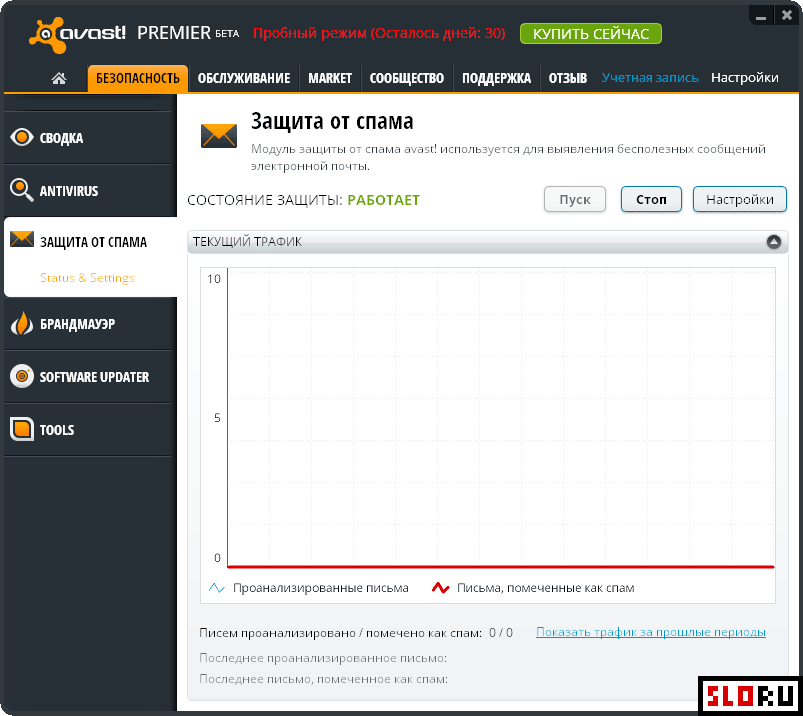
Task: Click the Software Updater disc icon
Action: click(x=22, y=376)
